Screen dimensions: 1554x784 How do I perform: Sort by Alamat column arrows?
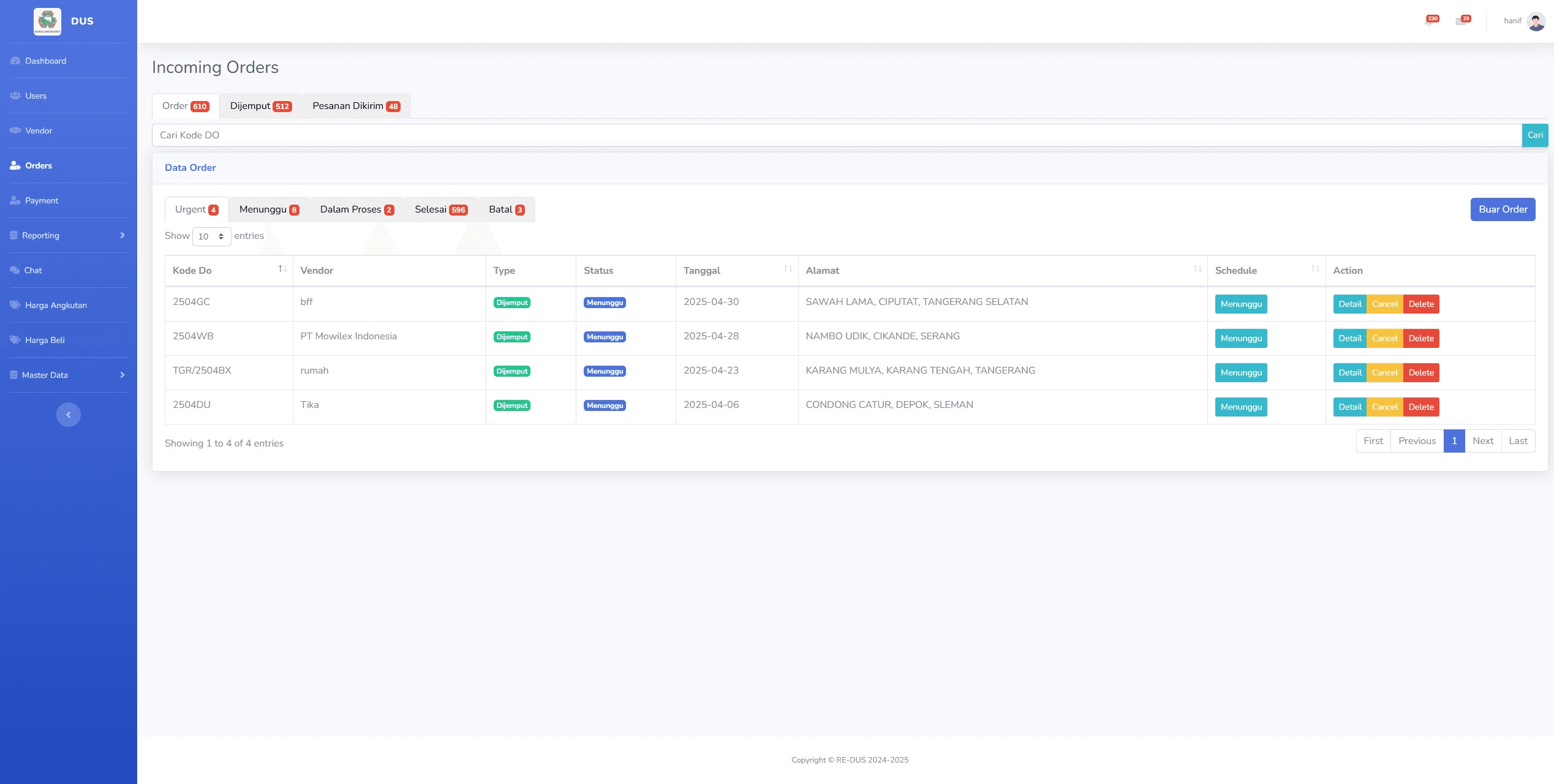[1197, 269]
